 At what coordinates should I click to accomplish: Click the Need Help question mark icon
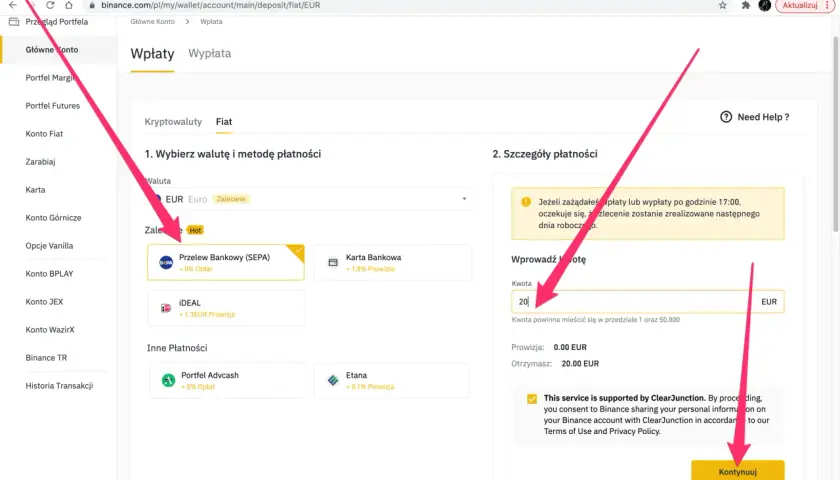point(726,117)
